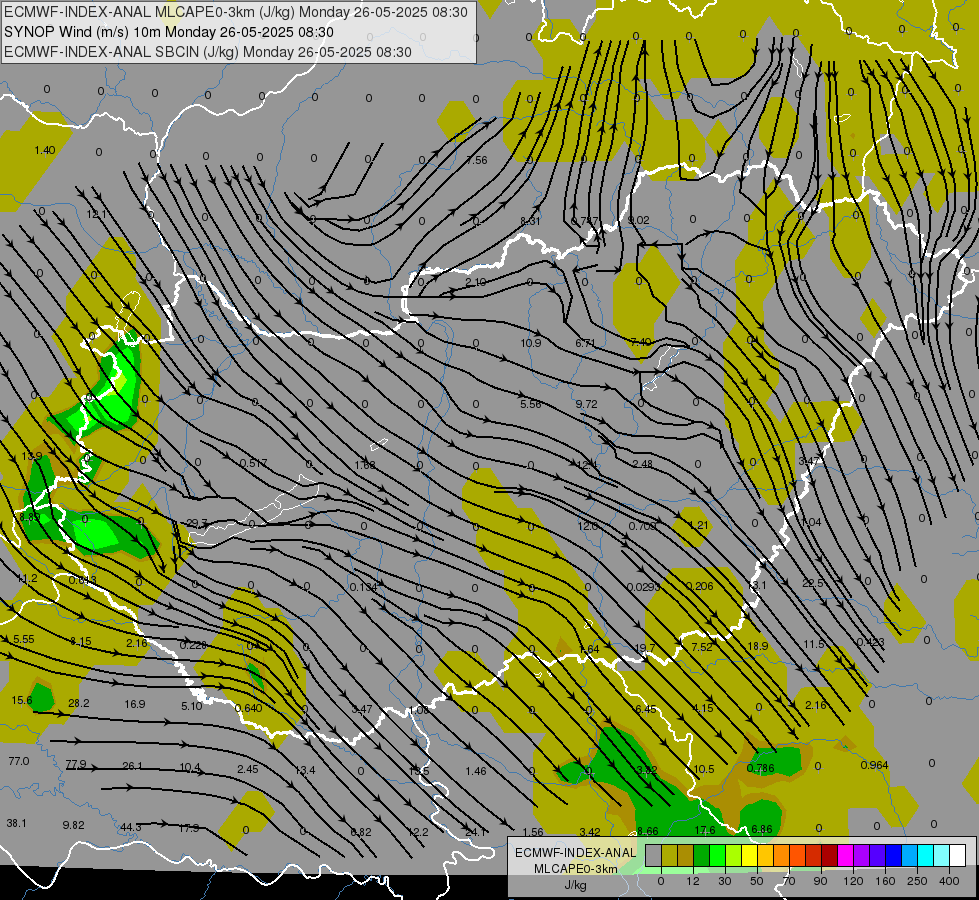Click the map value 0.640
Image resolution: width=979 pixels, height=900 pixels.
coord(248,708)
